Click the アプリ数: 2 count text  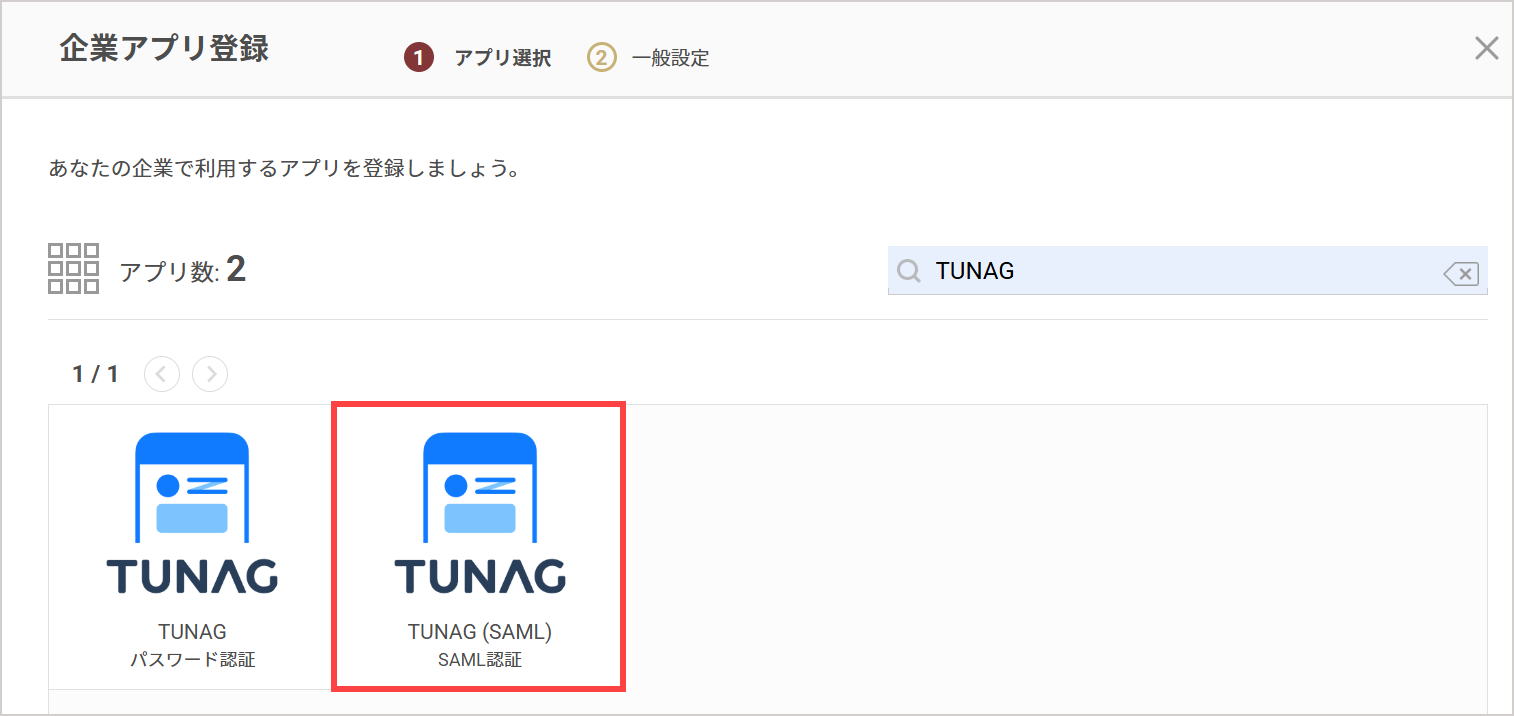tap(182, 269)
